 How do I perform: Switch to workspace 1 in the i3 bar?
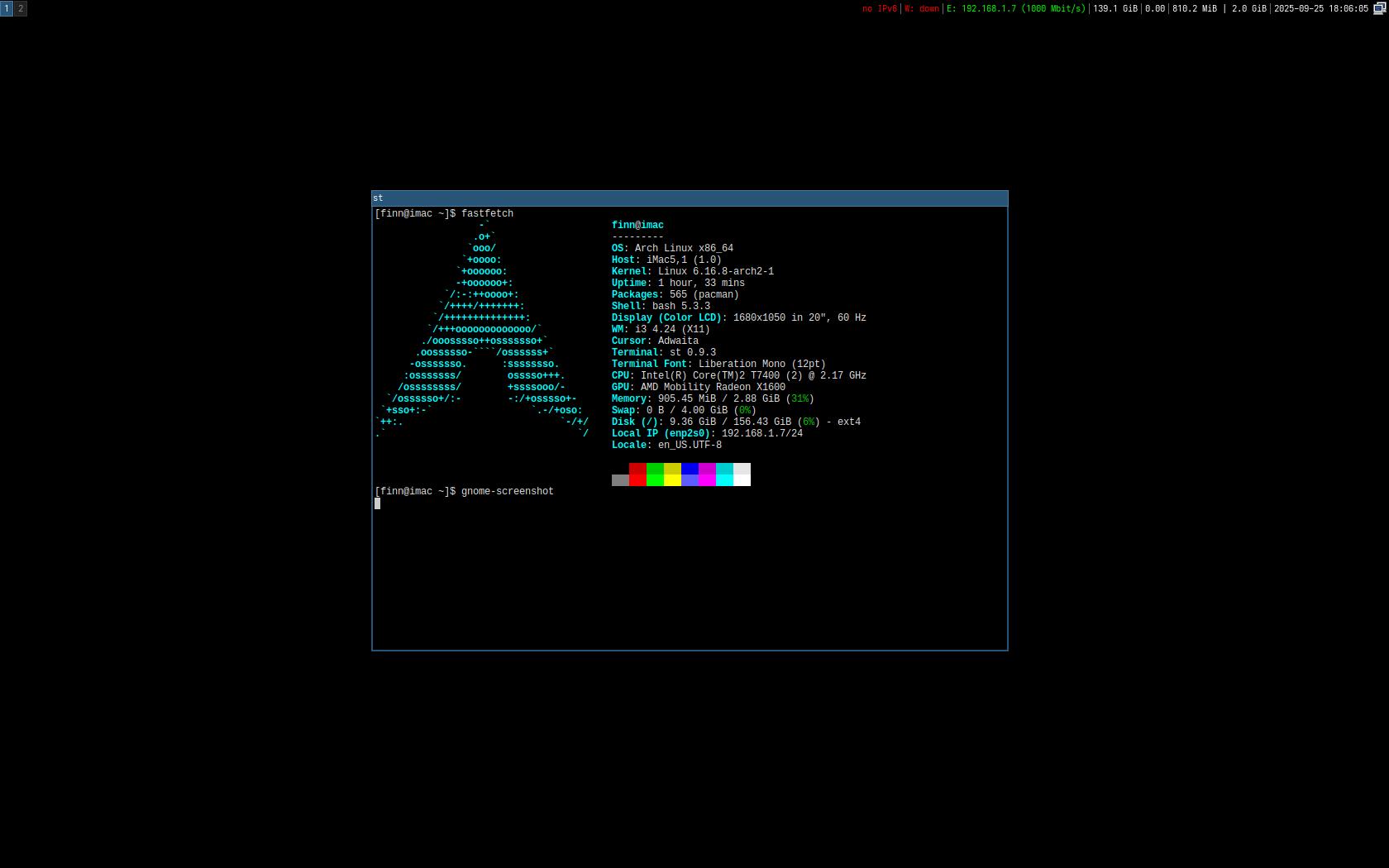(x=7, y=8)
